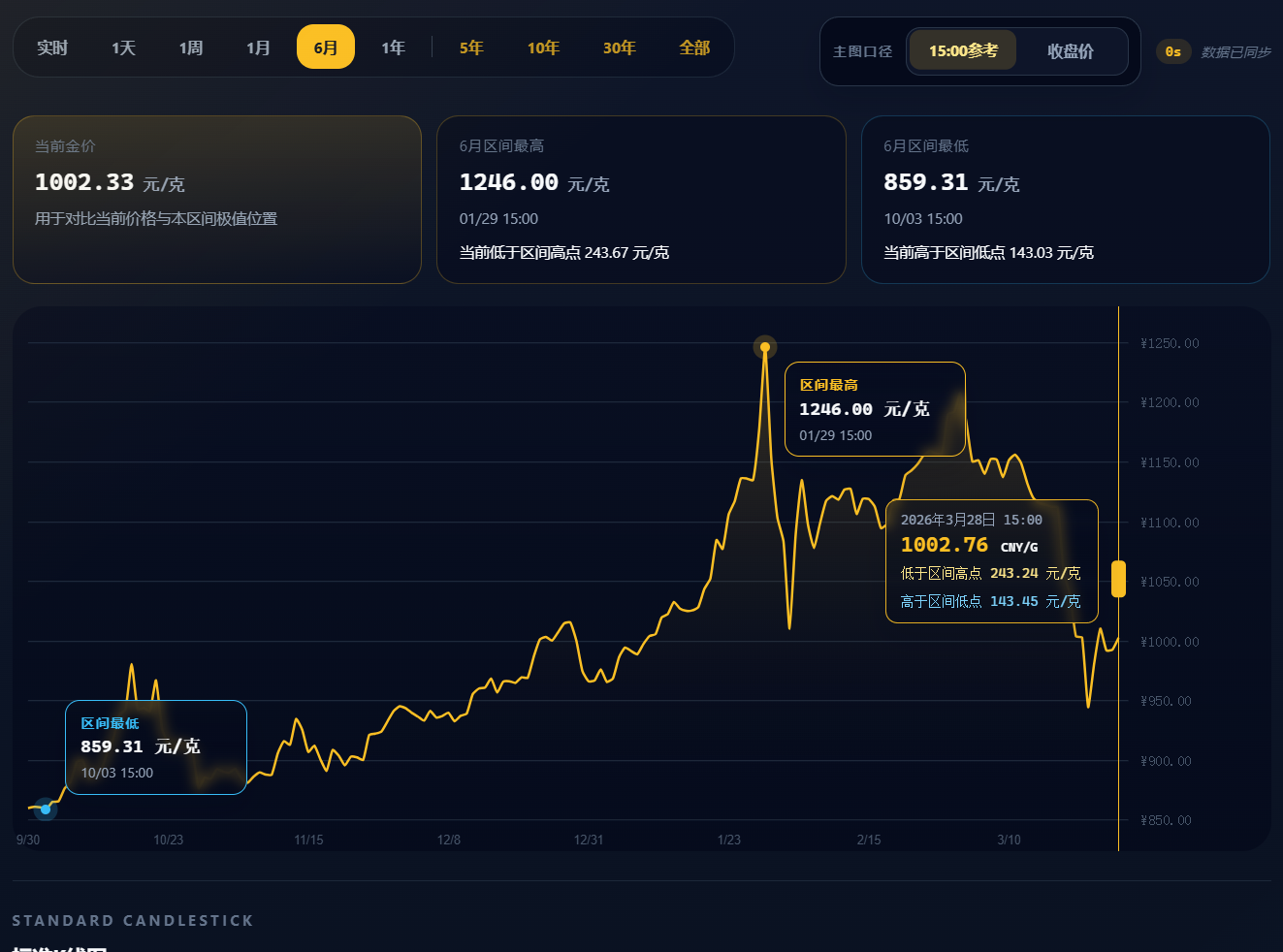Click the 区间最低 tooltip showing 859.31
1283x952 pixels.
[155, 746]
